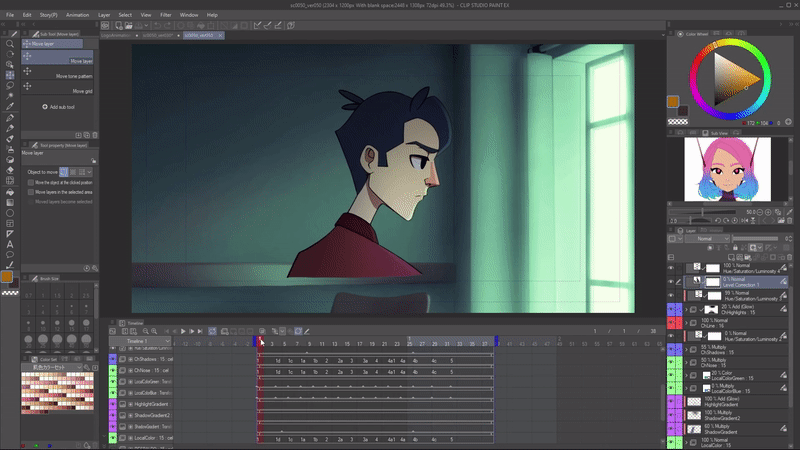Select the Gradient tool
Image resolution: width=800 pixels, height=450 pixels.
pos(10,203)
